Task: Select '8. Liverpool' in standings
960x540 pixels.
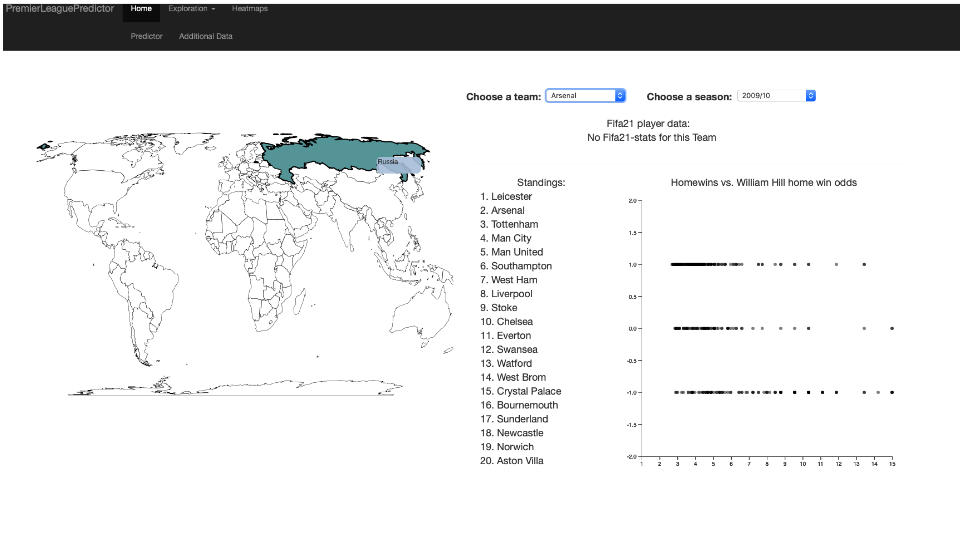Action: 506,294
